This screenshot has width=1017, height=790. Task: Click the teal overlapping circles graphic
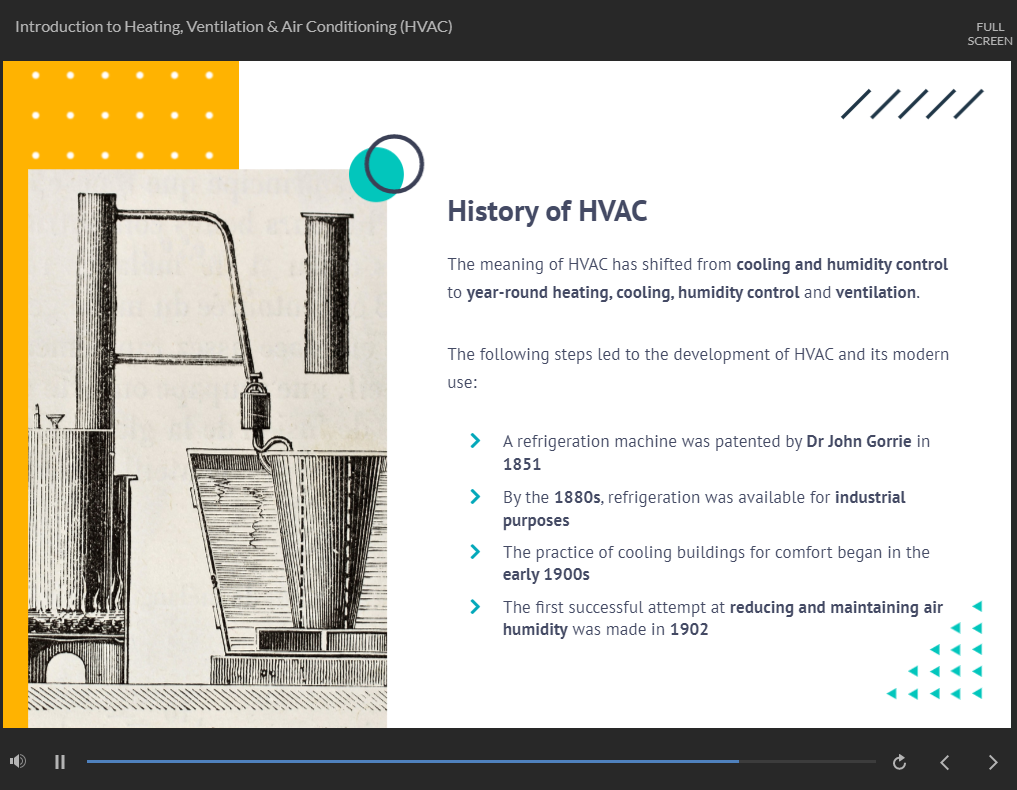[x=386, y=168]
